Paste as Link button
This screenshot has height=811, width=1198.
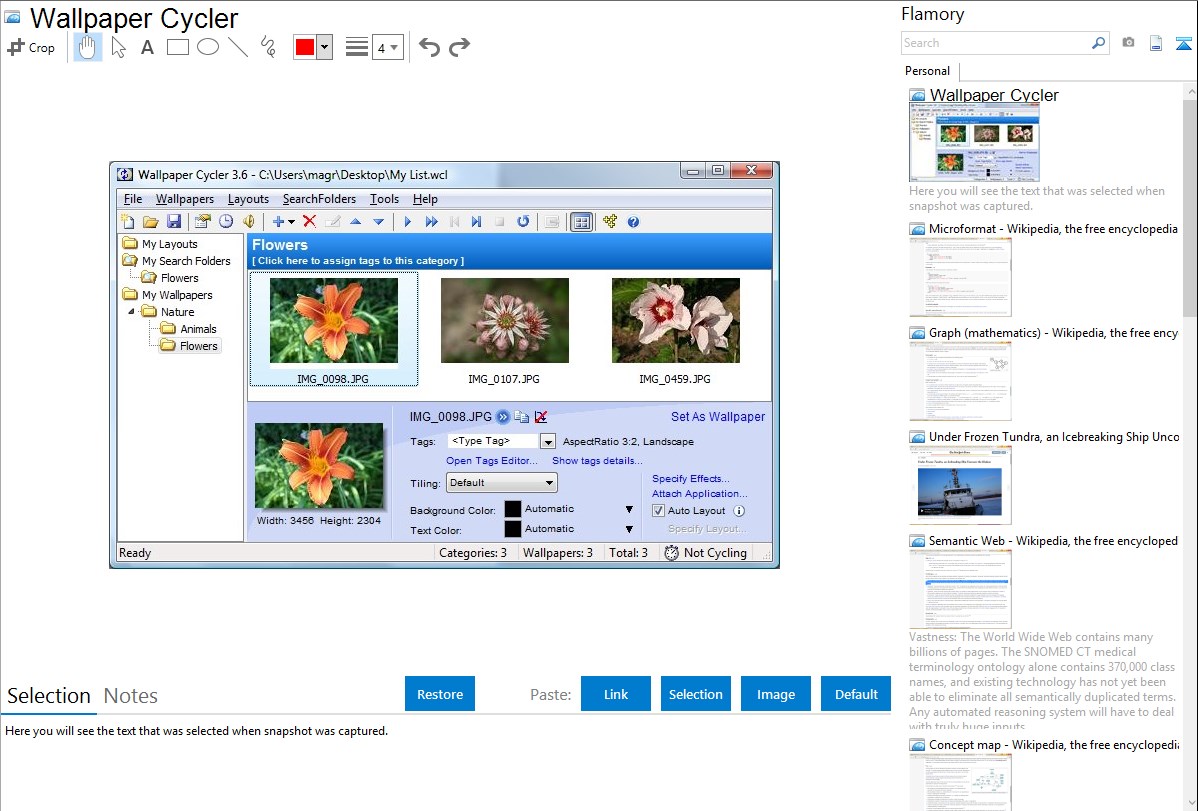pyautogui.click(x=616, y=694)
